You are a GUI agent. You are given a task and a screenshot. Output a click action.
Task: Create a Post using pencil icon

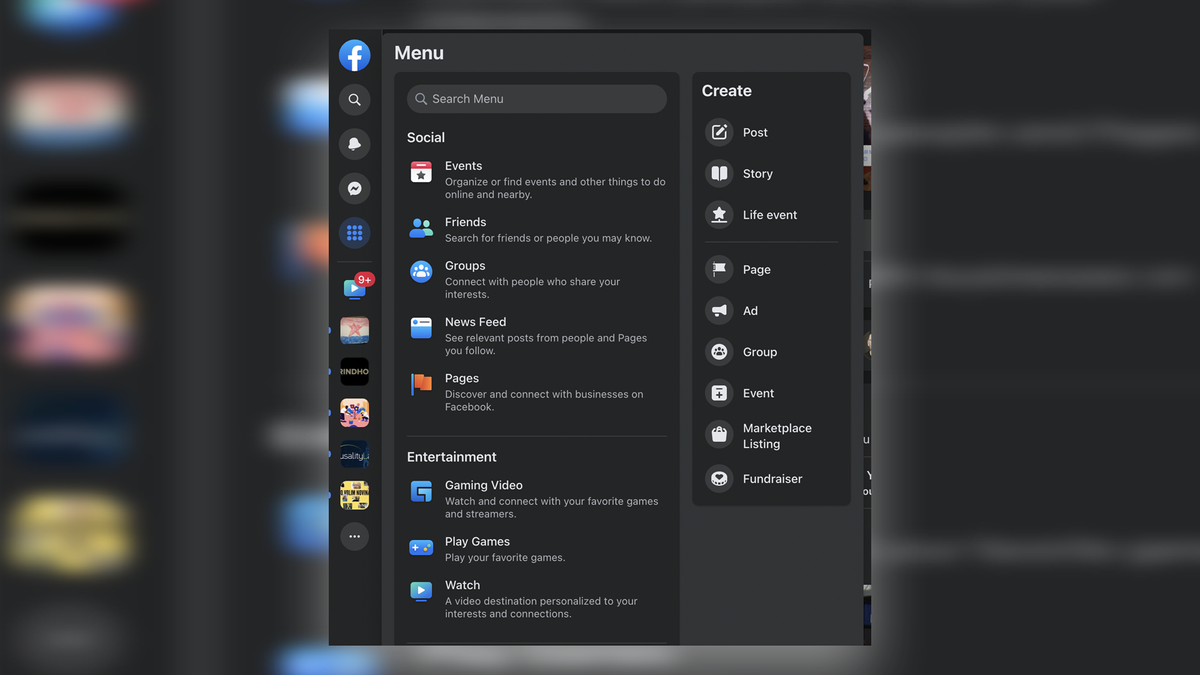click(x=719, y=132)
